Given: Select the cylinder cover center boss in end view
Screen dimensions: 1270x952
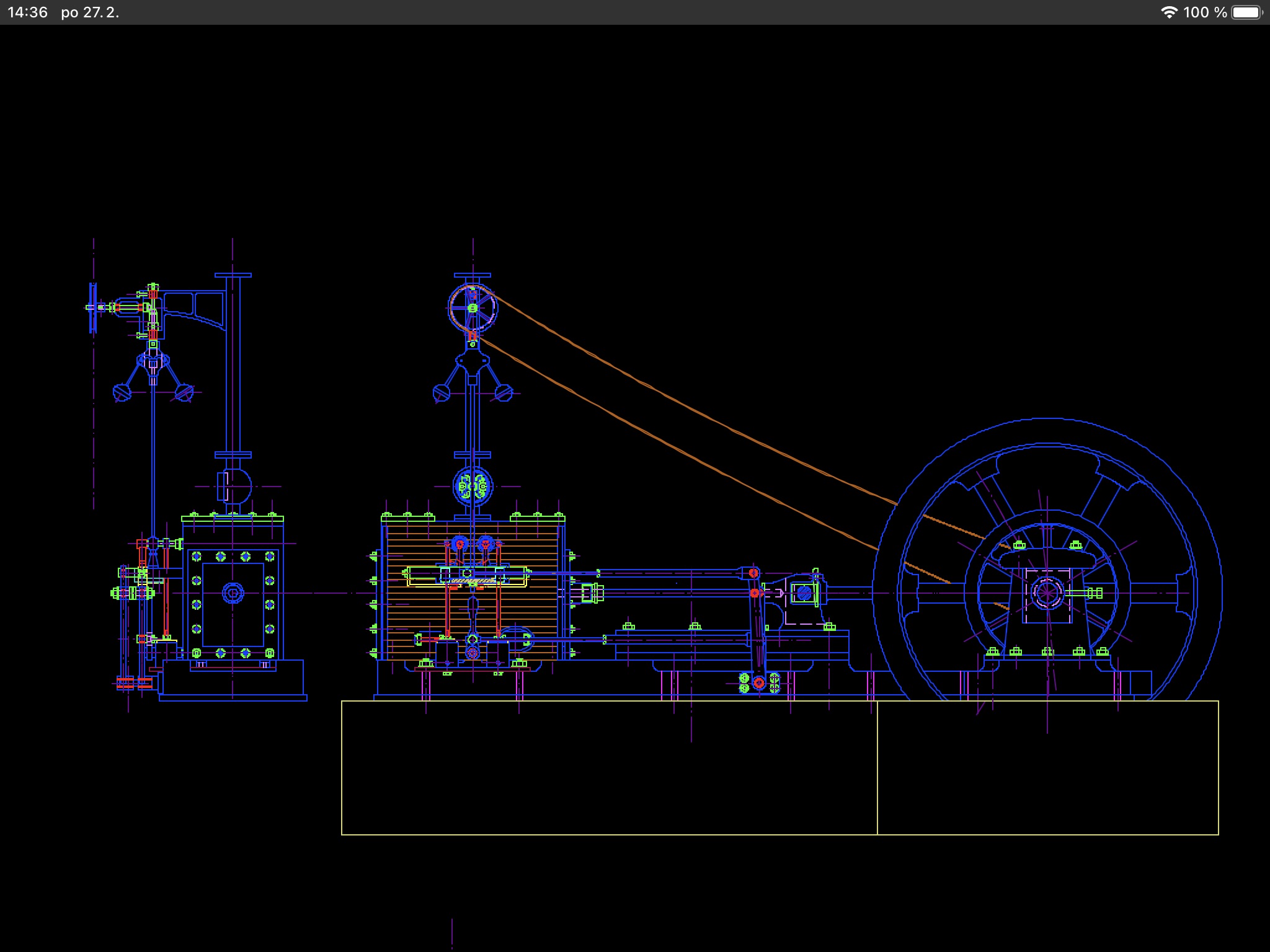Looking at the screenshot, I should coord(233,593).
